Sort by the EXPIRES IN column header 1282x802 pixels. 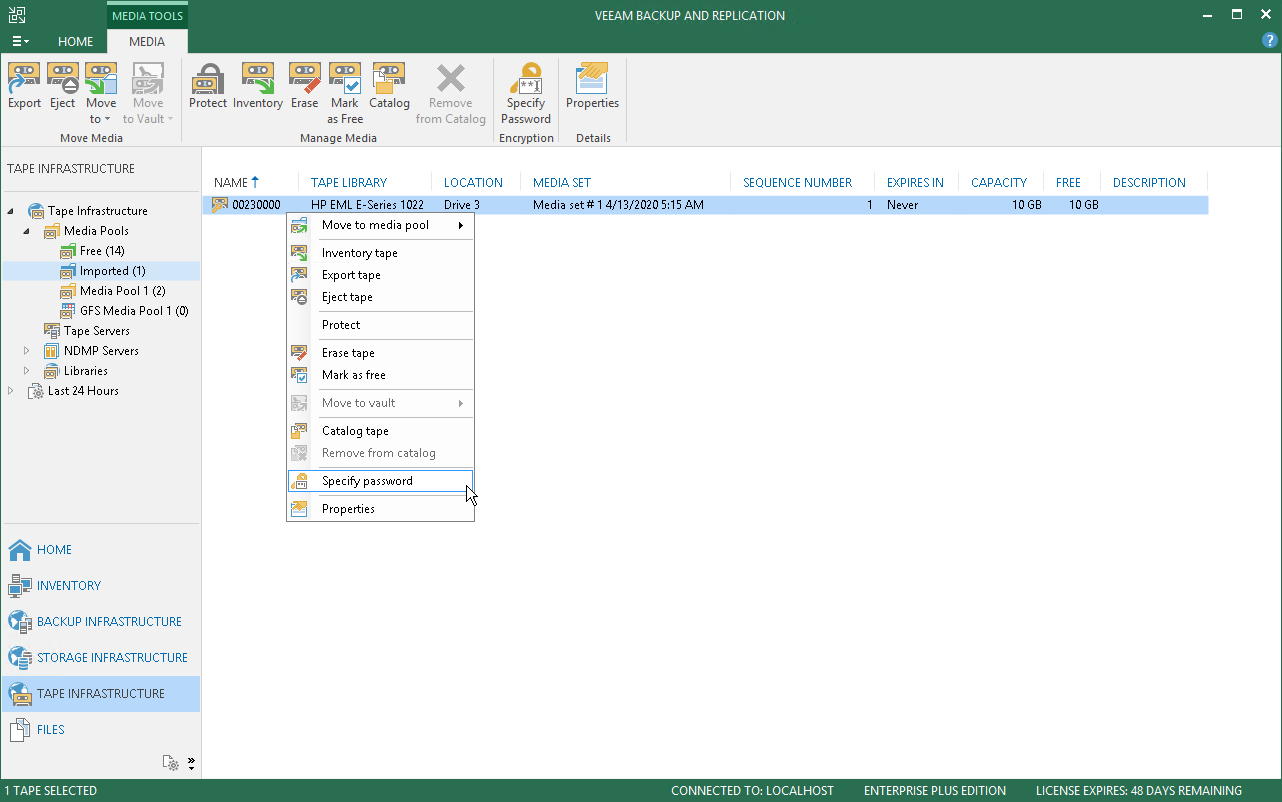coord(916,183)
